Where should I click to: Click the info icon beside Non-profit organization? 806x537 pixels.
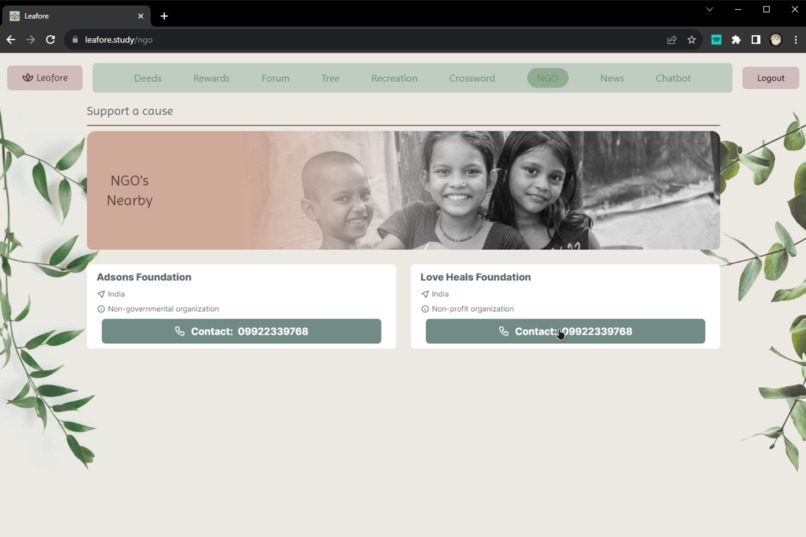[425, 309]
